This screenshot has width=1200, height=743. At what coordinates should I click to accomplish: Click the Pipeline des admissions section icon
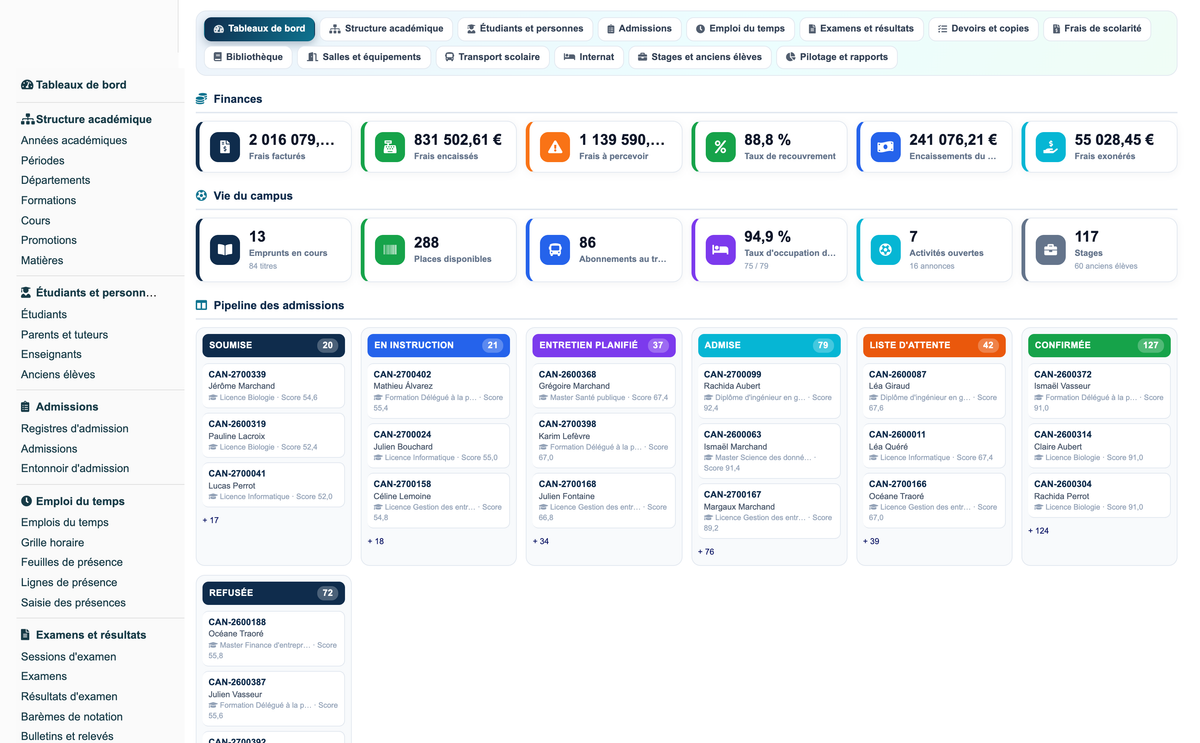tap(202, 305)
